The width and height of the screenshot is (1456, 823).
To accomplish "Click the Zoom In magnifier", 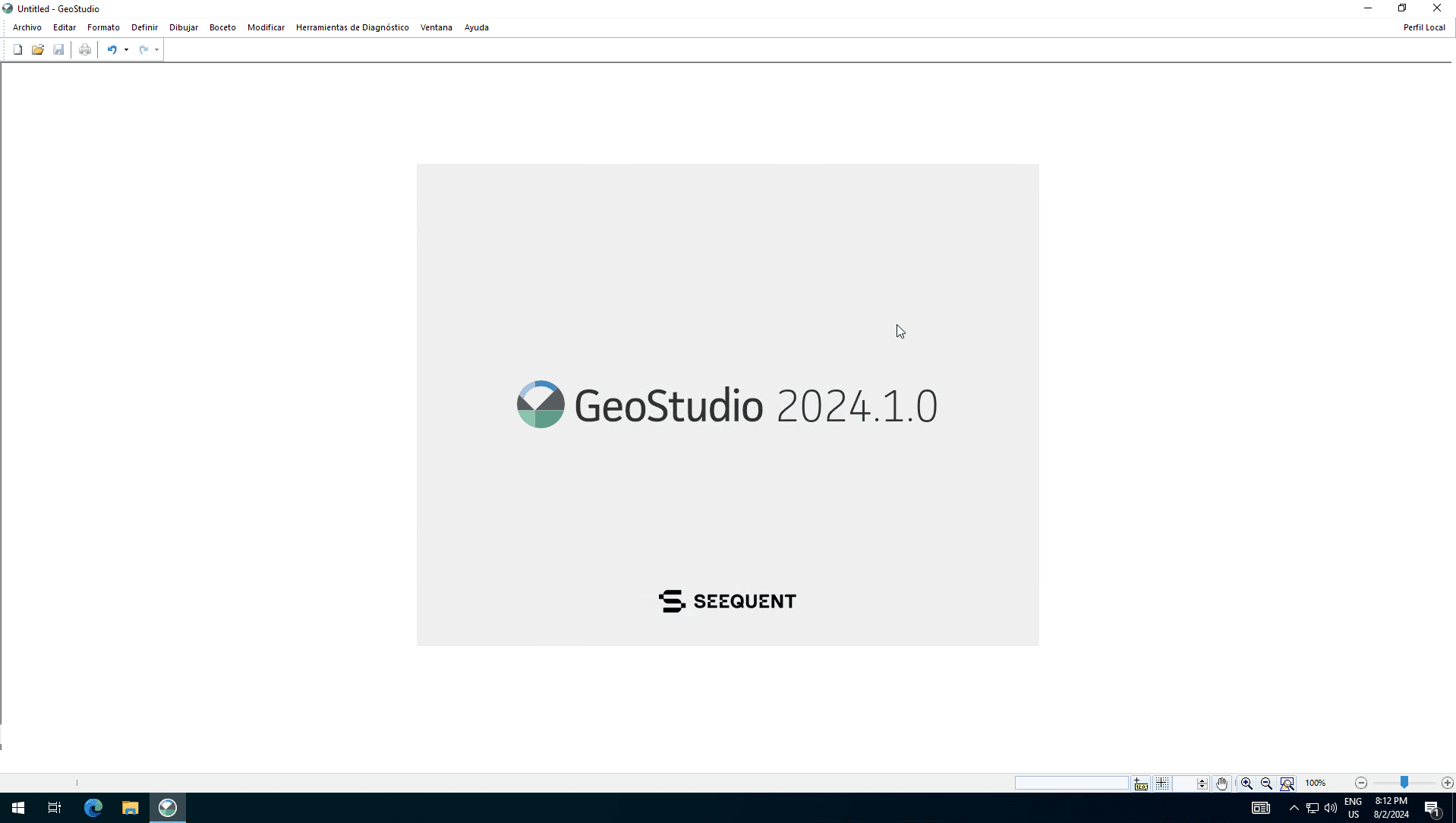I will (1246, 783).
